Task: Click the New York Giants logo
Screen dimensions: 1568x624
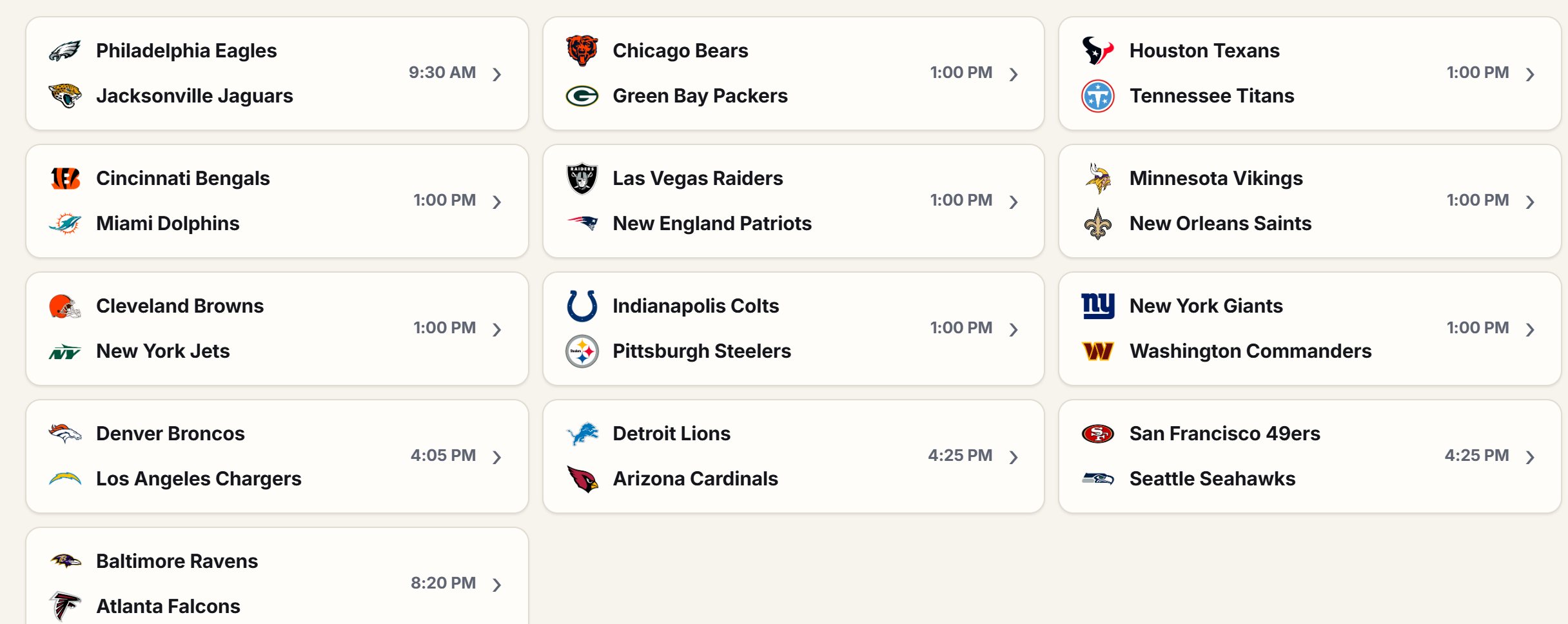Action: (1098, 306)
